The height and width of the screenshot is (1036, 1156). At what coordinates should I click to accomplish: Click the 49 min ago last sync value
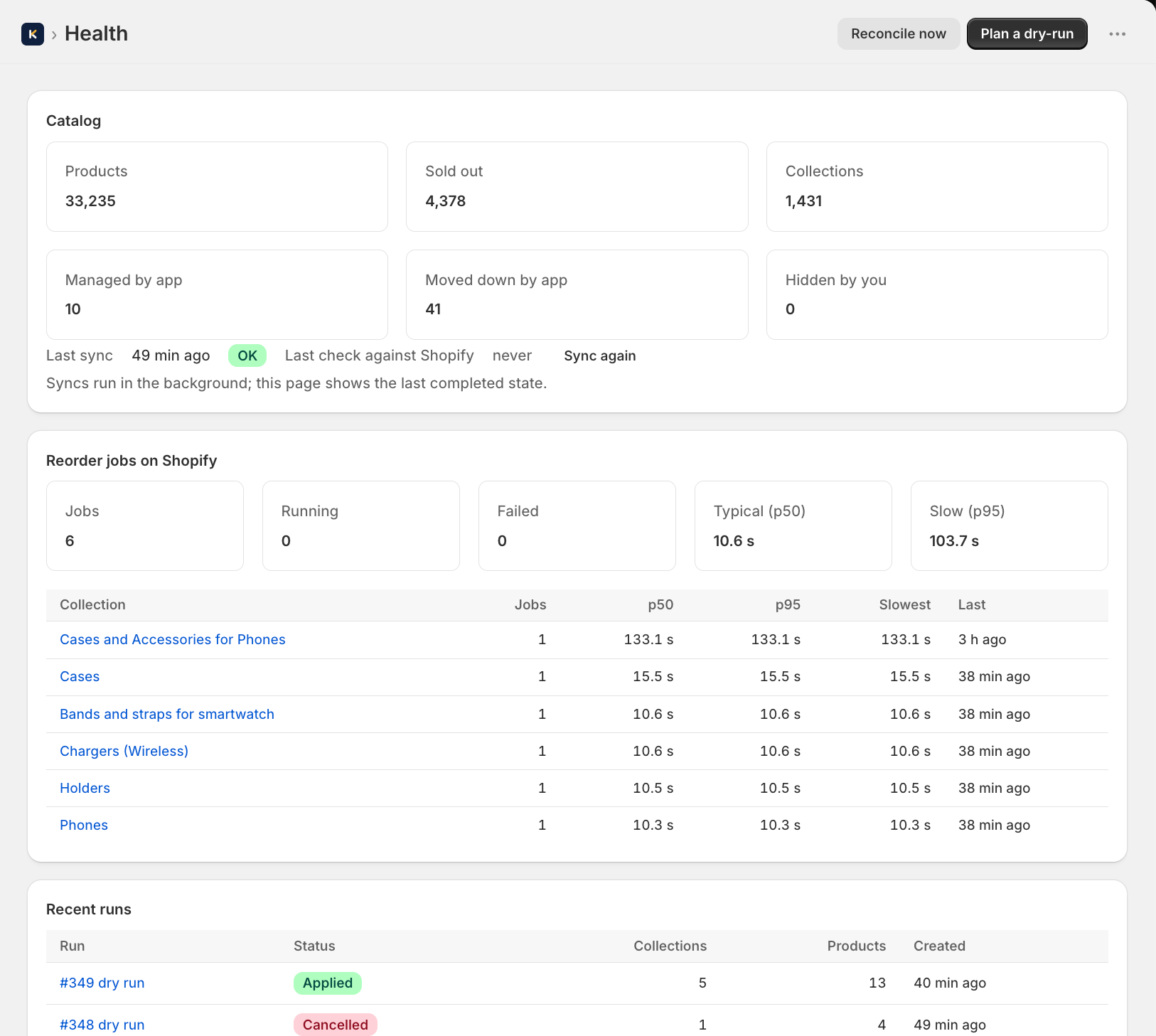[x=171, y=356]
